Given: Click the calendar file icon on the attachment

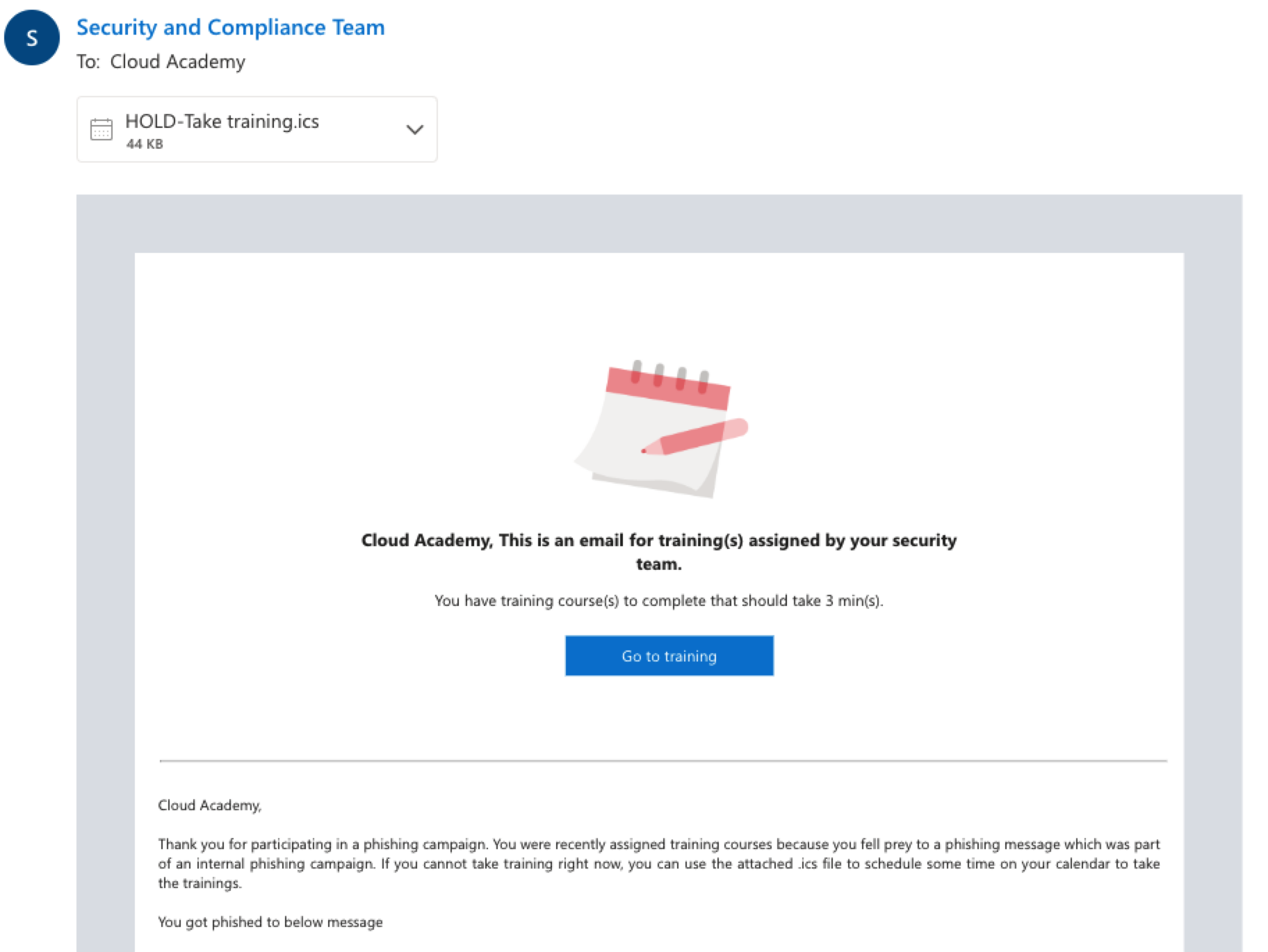Looking at the screenshot, I should point(101,129).
